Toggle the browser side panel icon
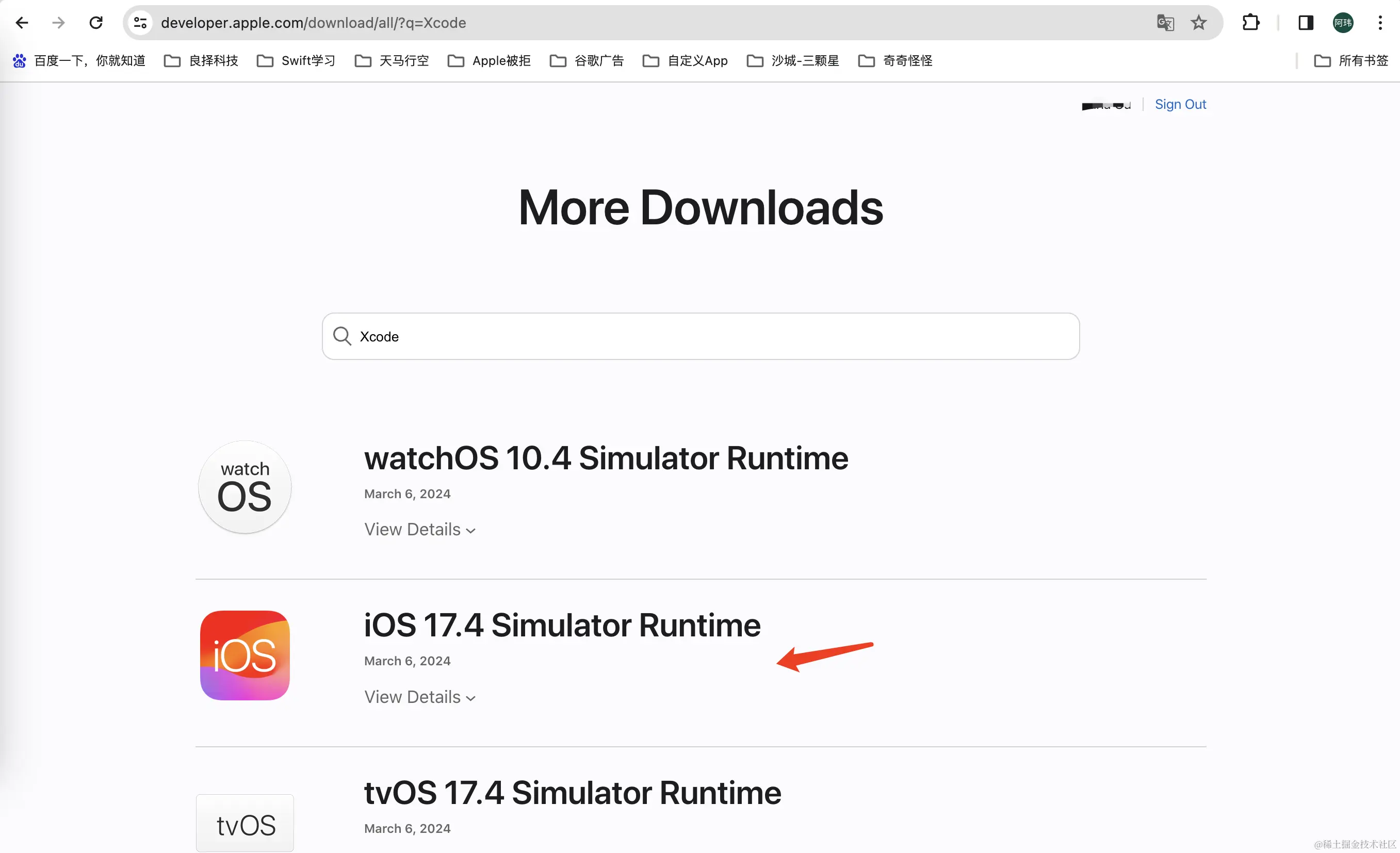The image size is (1400, 853). 1306,23
